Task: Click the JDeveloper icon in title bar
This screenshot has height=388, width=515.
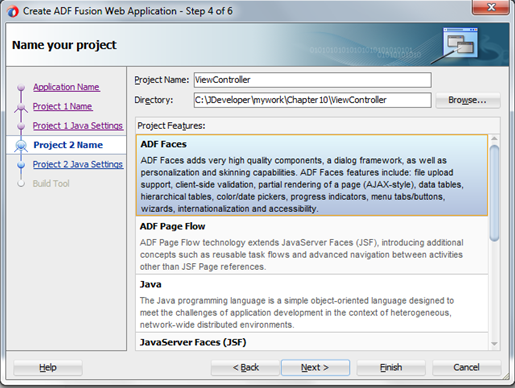Action: [x=13, y=11]
